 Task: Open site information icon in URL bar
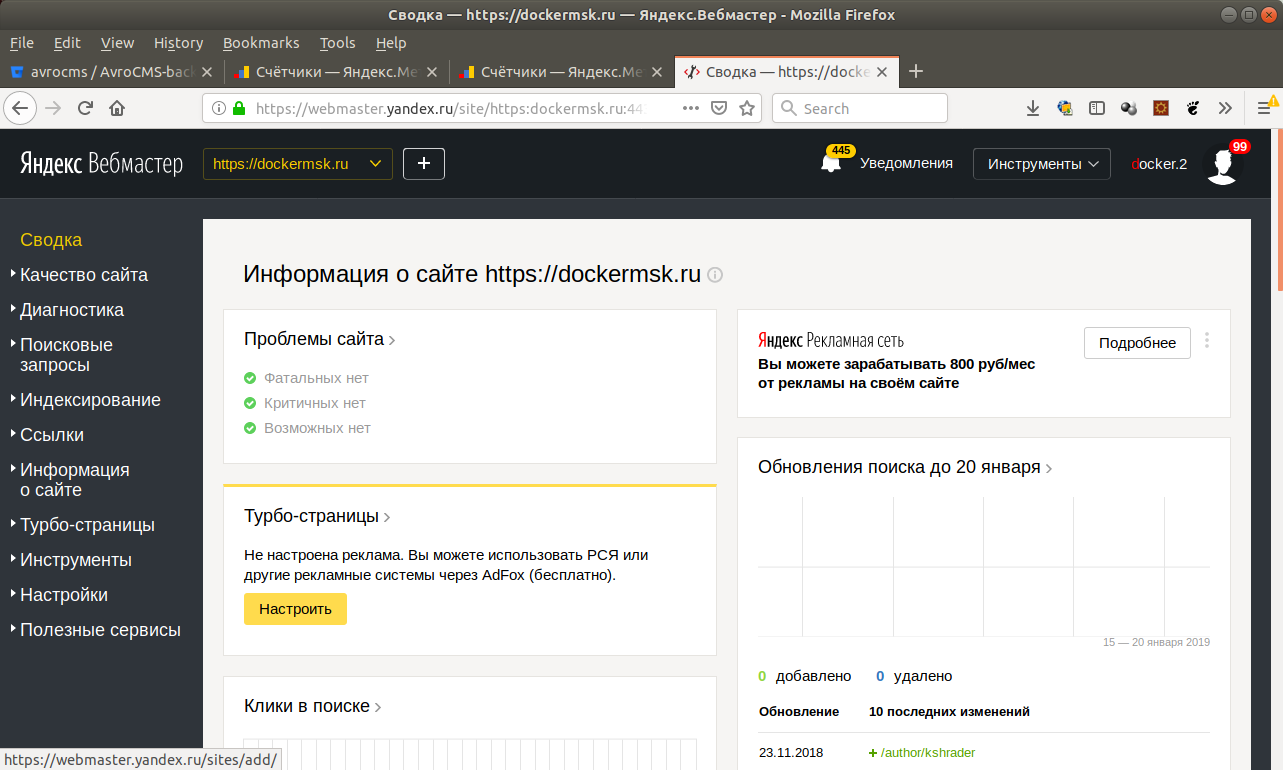click(219, 108)
